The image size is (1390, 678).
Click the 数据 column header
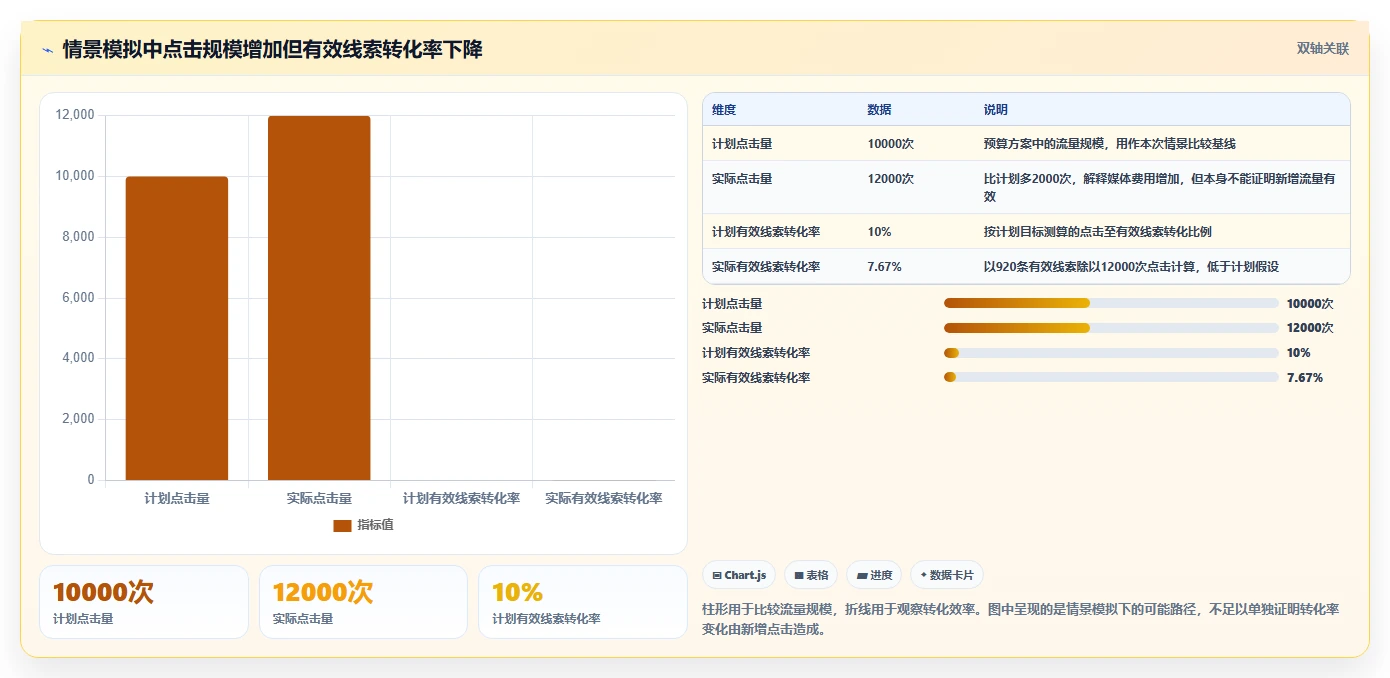[880, 110]
